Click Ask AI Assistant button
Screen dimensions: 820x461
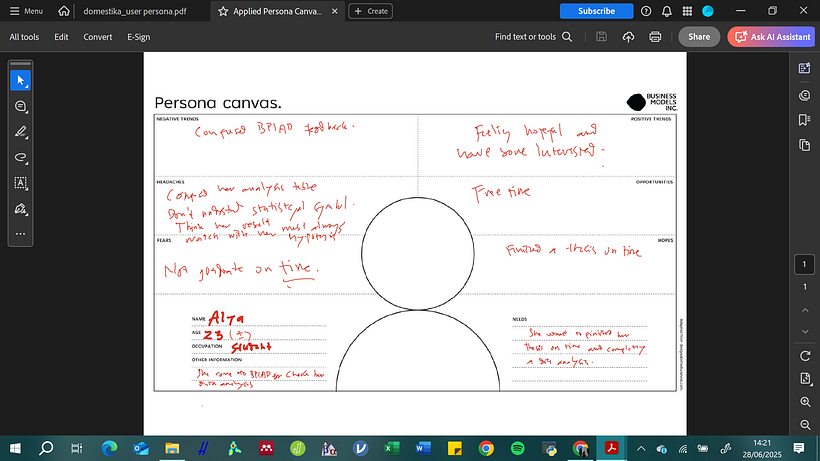(x=771, y=37)
